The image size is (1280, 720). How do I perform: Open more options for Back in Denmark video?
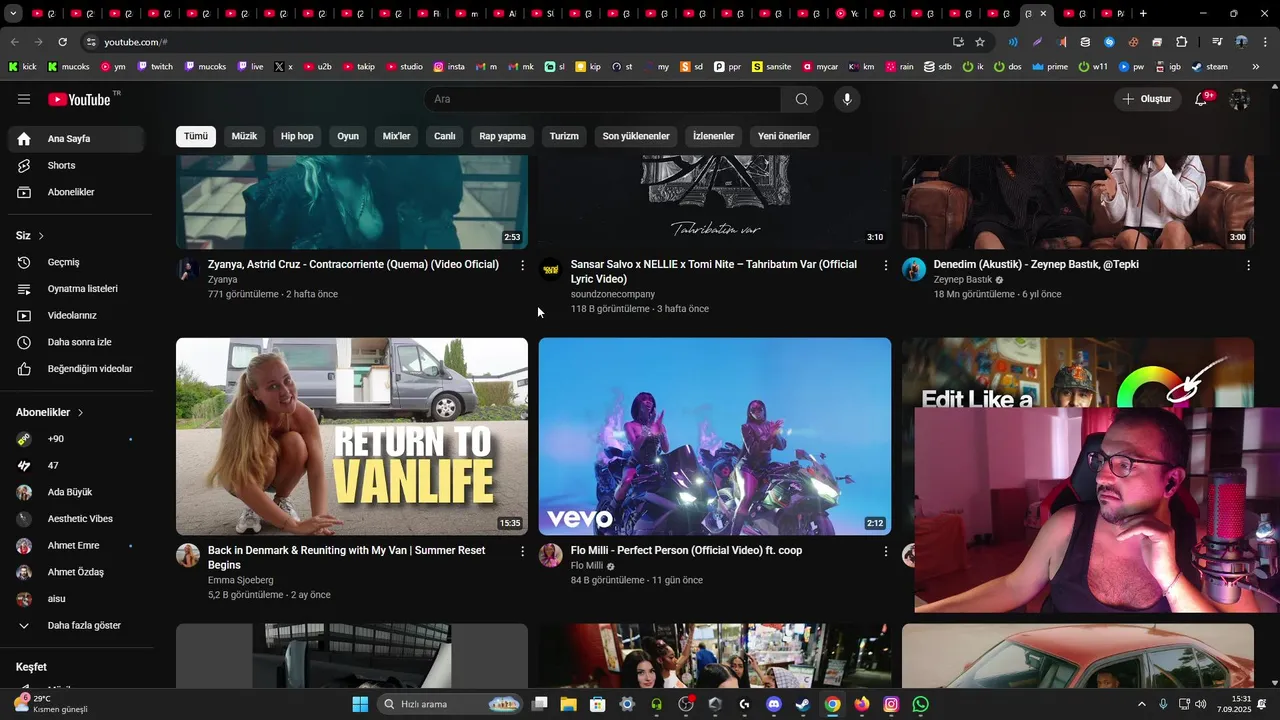tap(522, 551)
